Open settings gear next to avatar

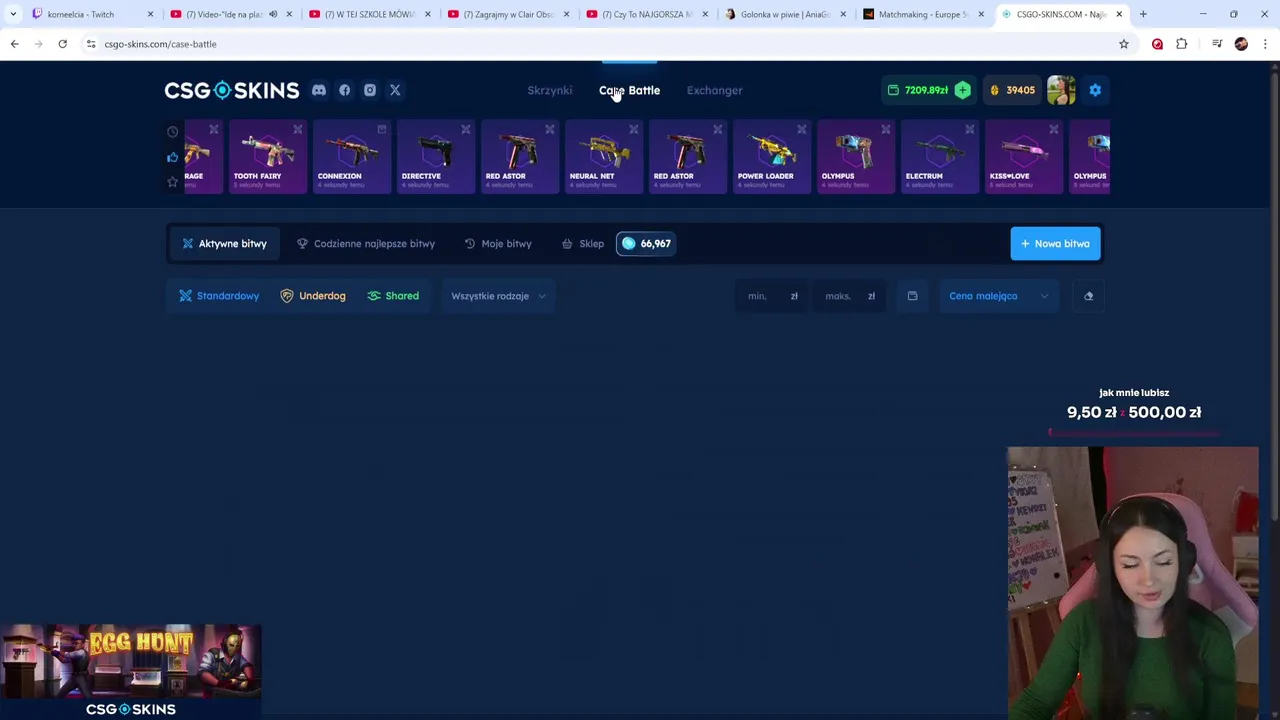click(x=1095, y=90)
